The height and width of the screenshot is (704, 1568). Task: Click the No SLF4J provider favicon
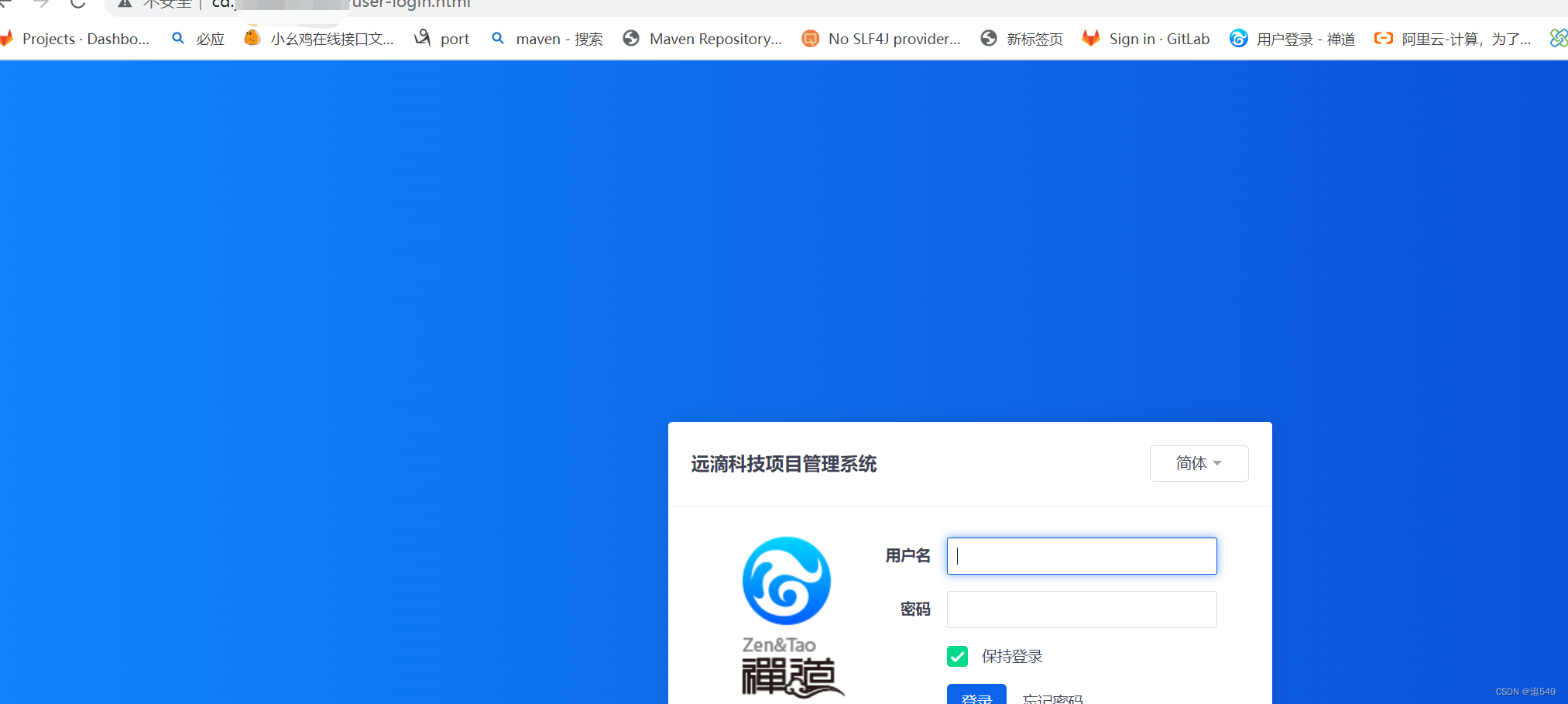pyautogui.click(x=810, y=38)
